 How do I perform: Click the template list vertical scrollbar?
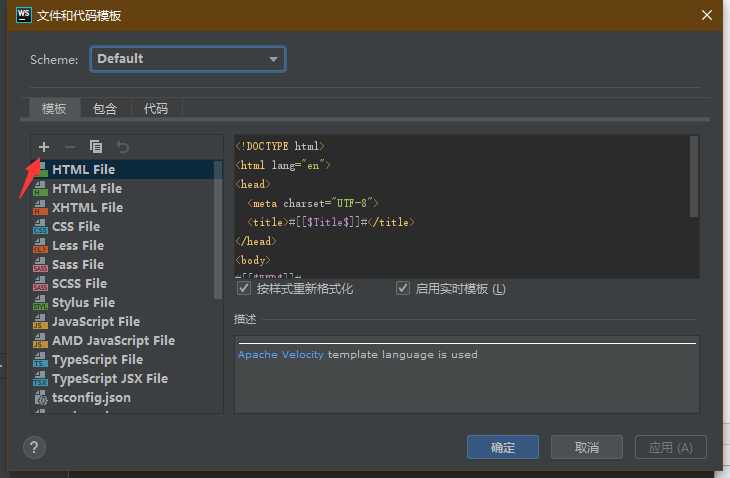[217, 230]
